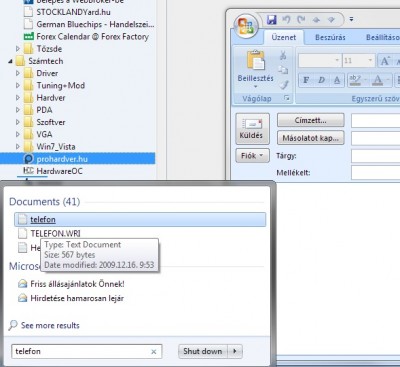The image size is (400, 367).
Task: Open the HardwareOC bookmark
Action: 59,171
